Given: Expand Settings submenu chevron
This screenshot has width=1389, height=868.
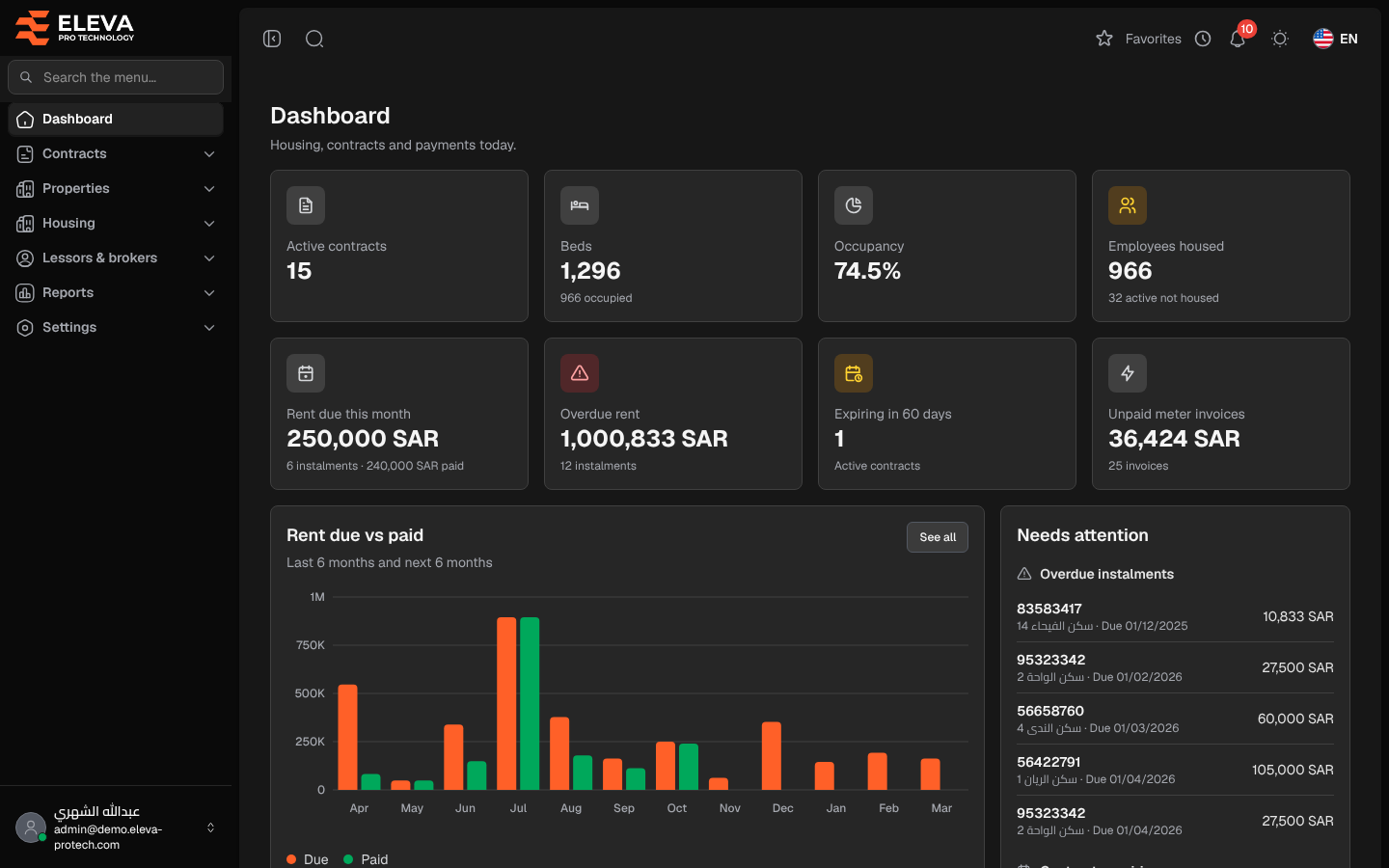Looking at the screenshot, I should click(x=209, y=328).
